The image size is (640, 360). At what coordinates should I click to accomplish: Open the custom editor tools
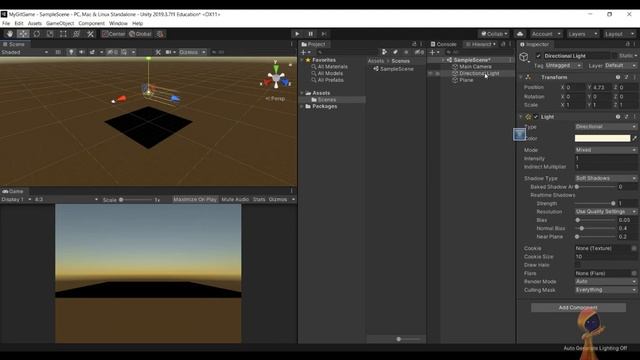pyautogui.click(x=90, y=34)
